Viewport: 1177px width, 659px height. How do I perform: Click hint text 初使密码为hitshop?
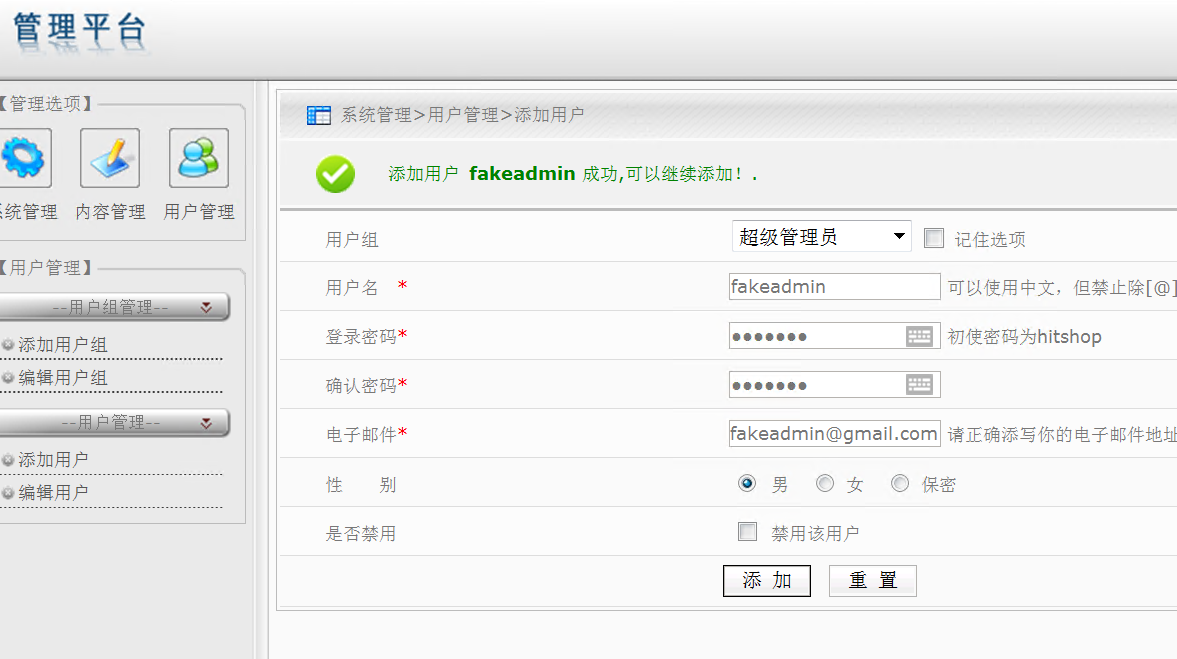(x=1024, y=336)
